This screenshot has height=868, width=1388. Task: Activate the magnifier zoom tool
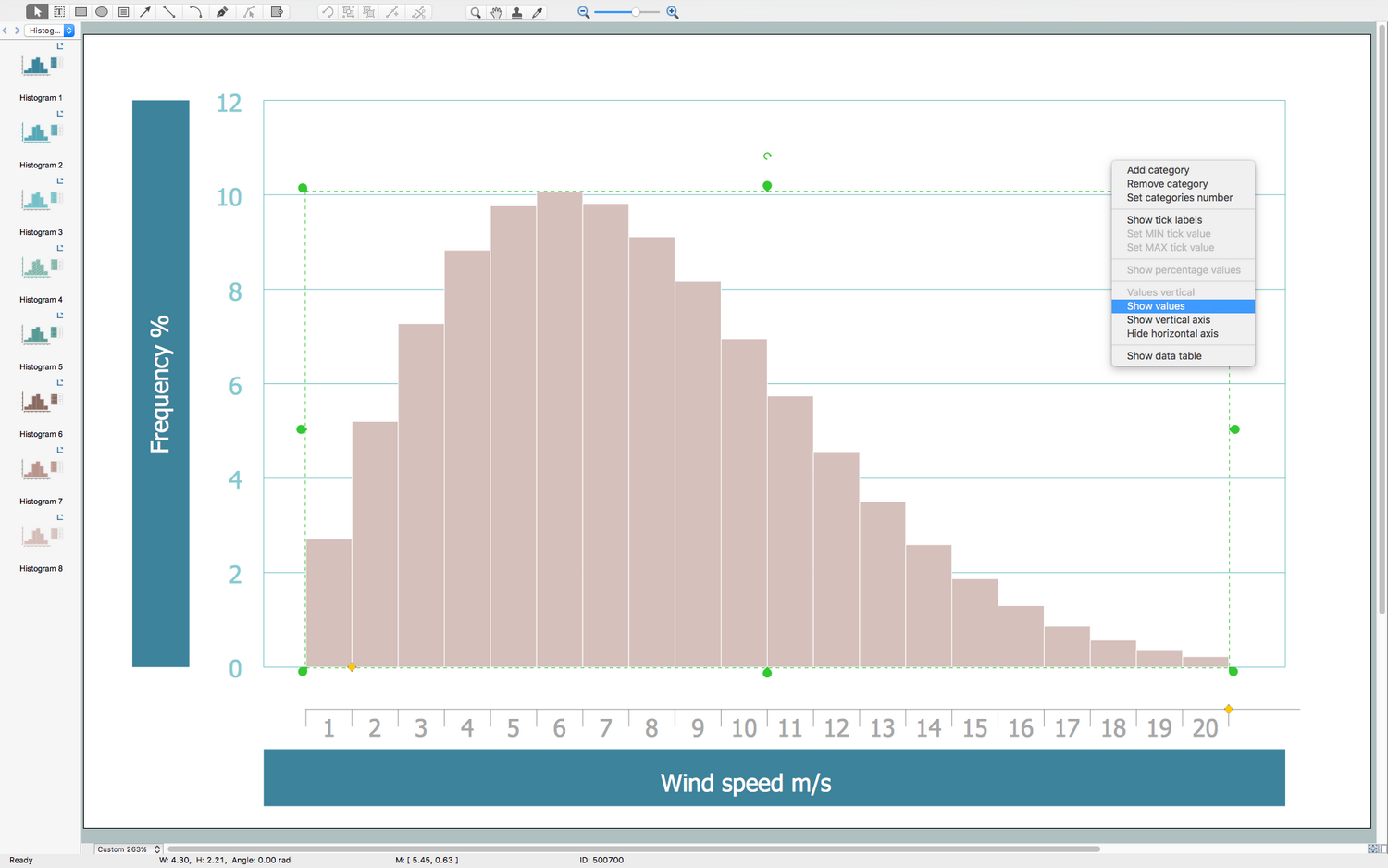pos(475,12)
